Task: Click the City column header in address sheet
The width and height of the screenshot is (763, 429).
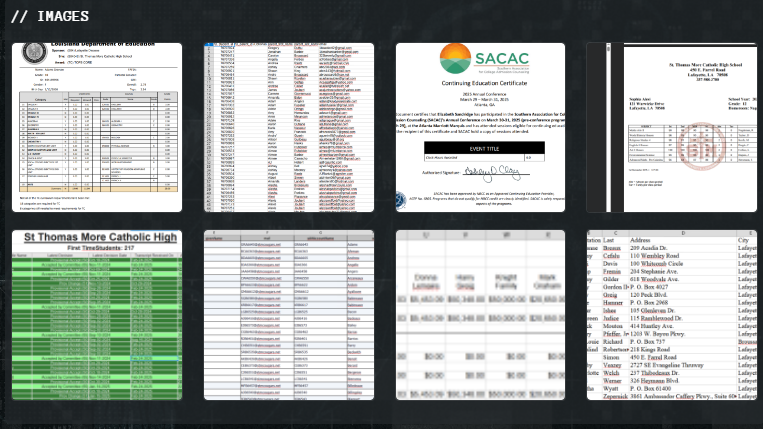Action: [745, 241]
